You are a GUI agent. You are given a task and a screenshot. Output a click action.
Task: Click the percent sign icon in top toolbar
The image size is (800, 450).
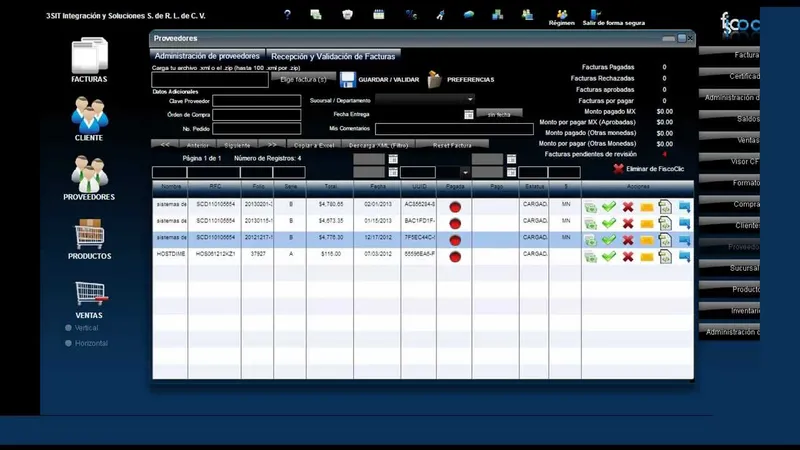click(x=411, y=15)
